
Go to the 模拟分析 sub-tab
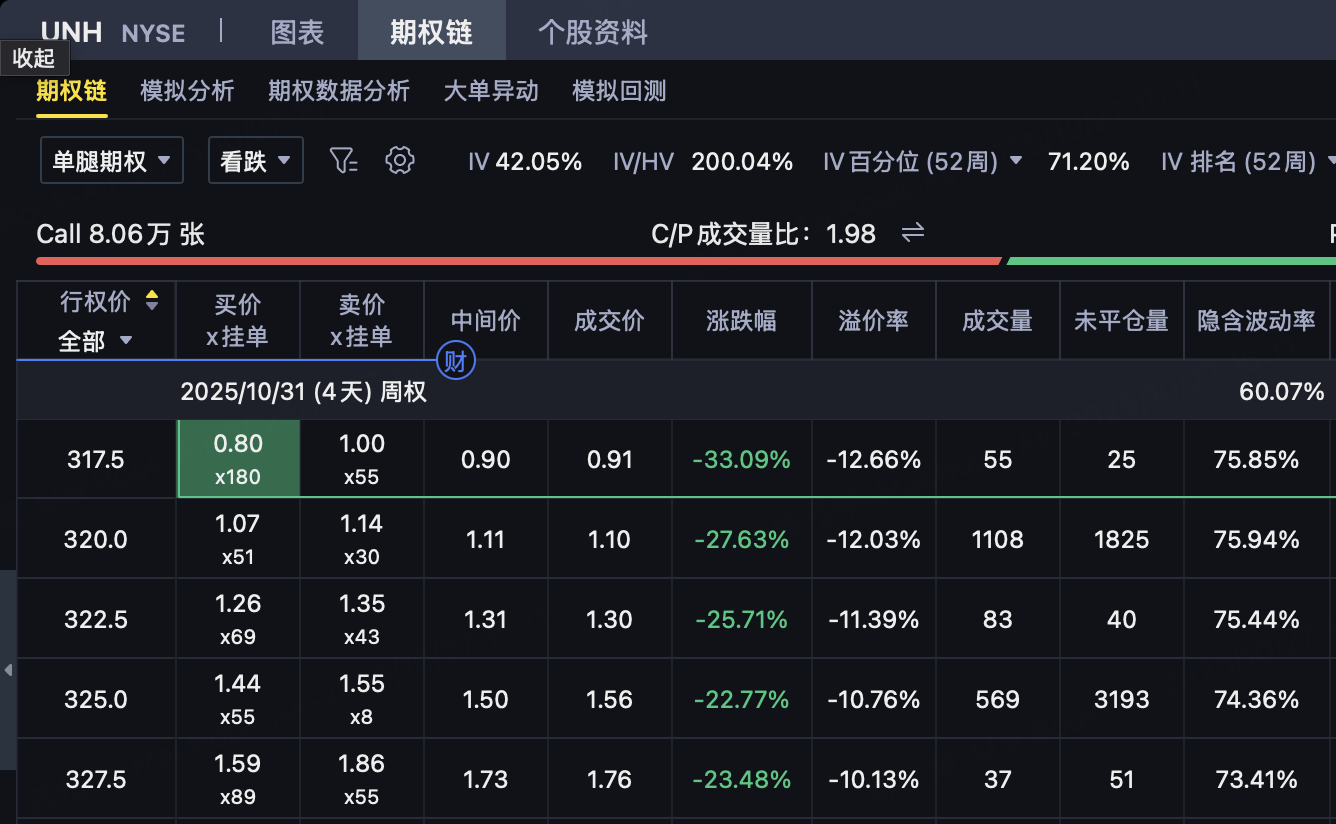(188, 91)
